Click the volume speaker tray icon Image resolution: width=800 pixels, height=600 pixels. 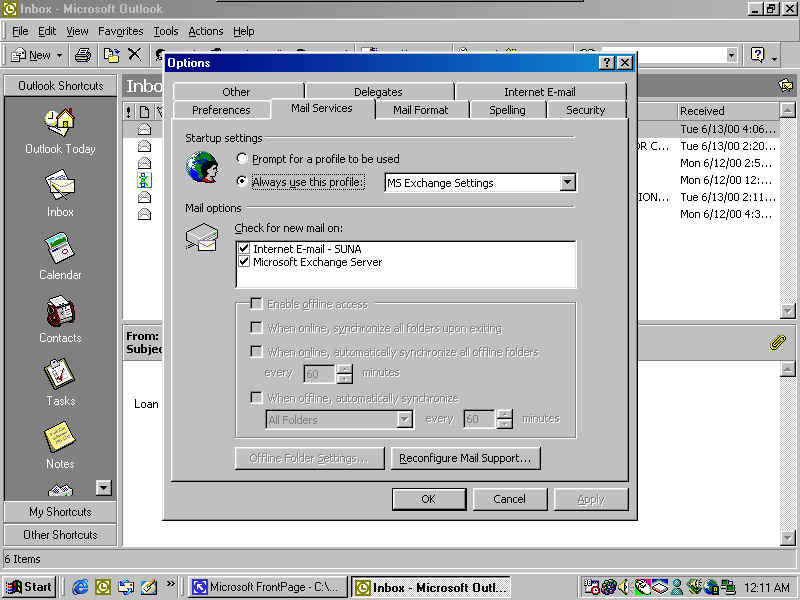click(623, 587)
